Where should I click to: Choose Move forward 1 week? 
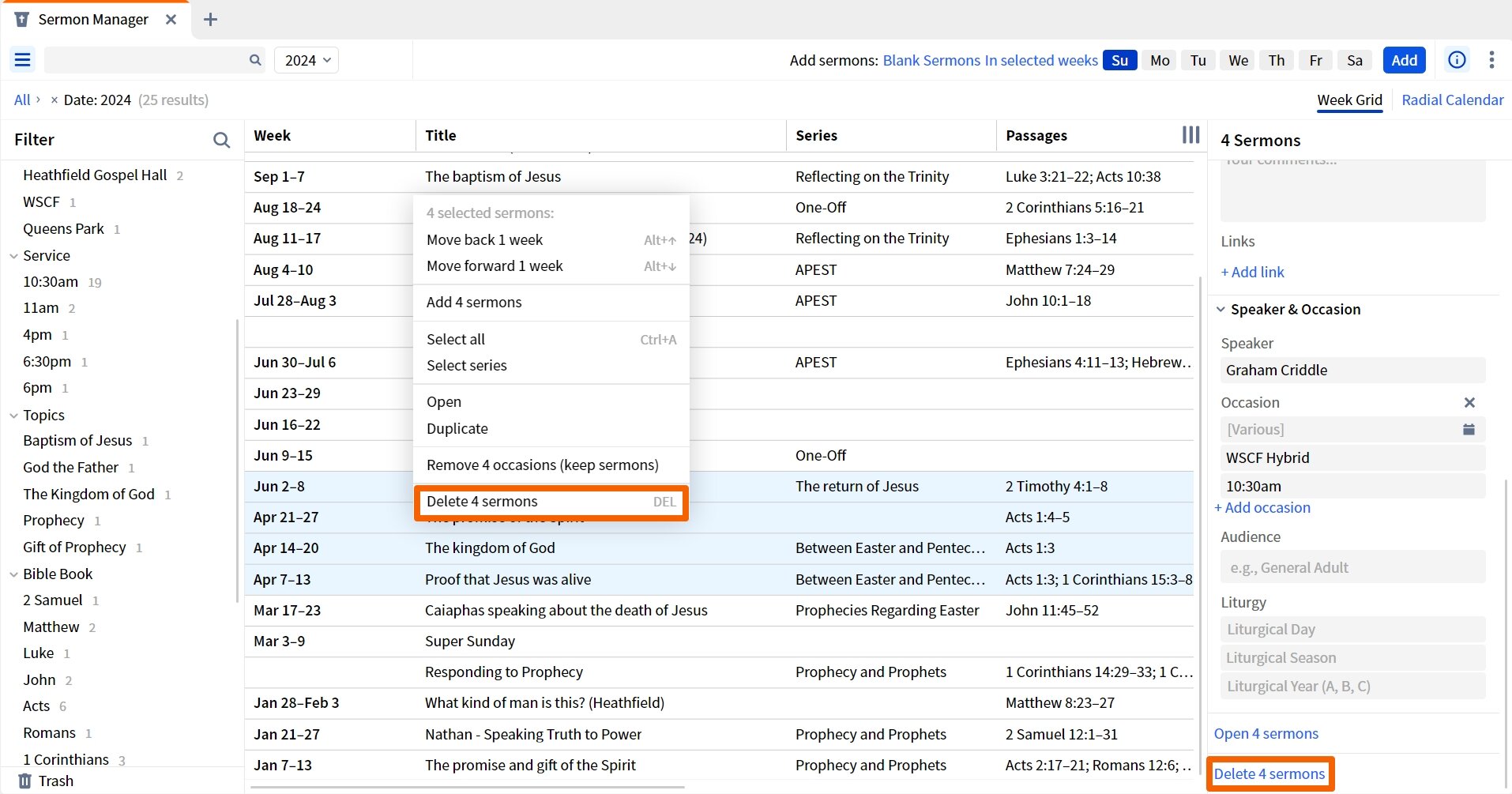pyautogui.click(x=551, y=266)
